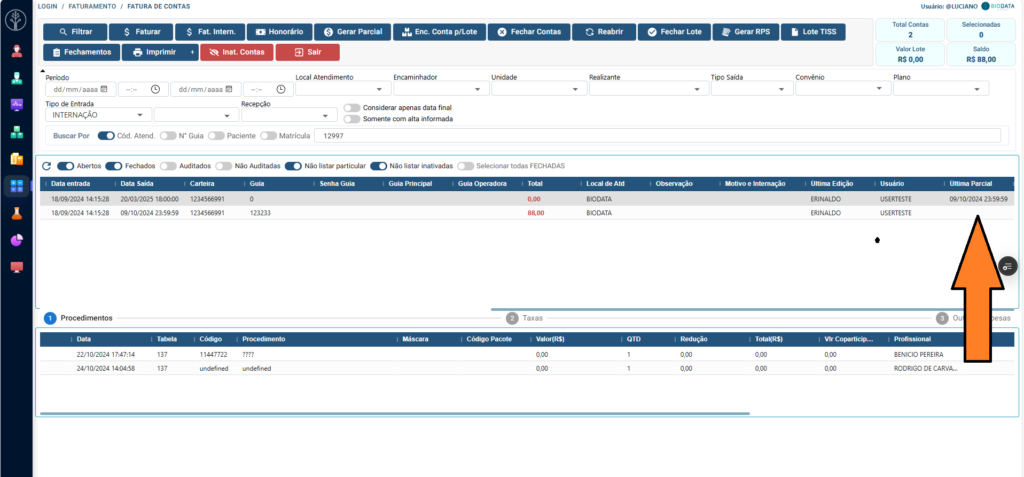Click the tree logo at sidebar top
This screenshot has width=1024, height=477.
(16, 19)
